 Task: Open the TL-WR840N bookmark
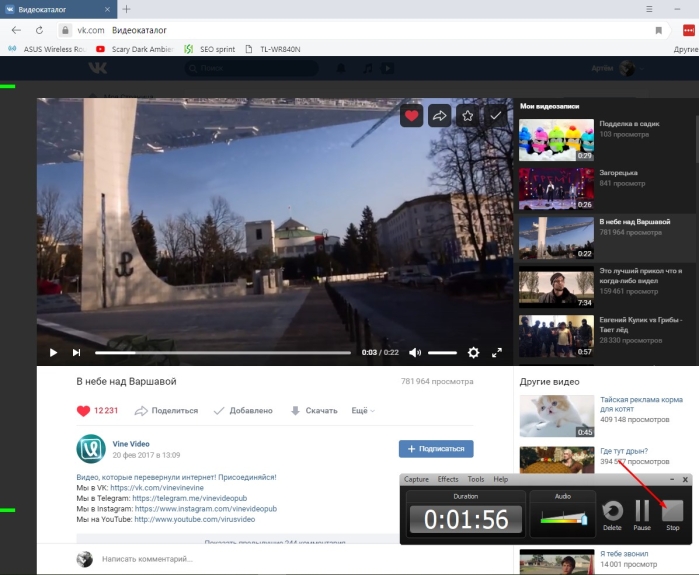tap(273, 49)
